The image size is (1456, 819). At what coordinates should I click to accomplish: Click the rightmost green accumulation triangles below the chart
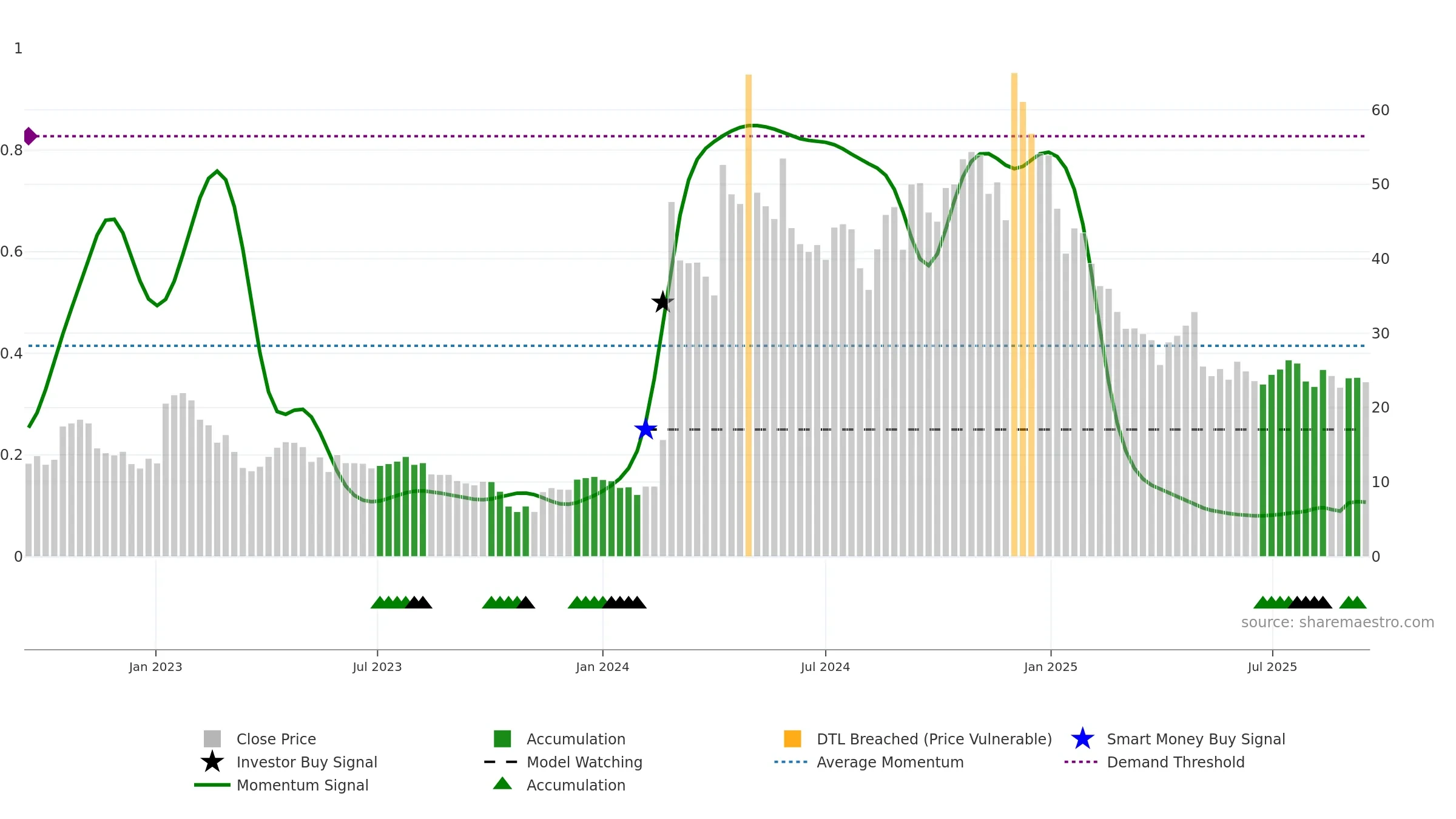pyautogui.click(x=1353, y=602)
